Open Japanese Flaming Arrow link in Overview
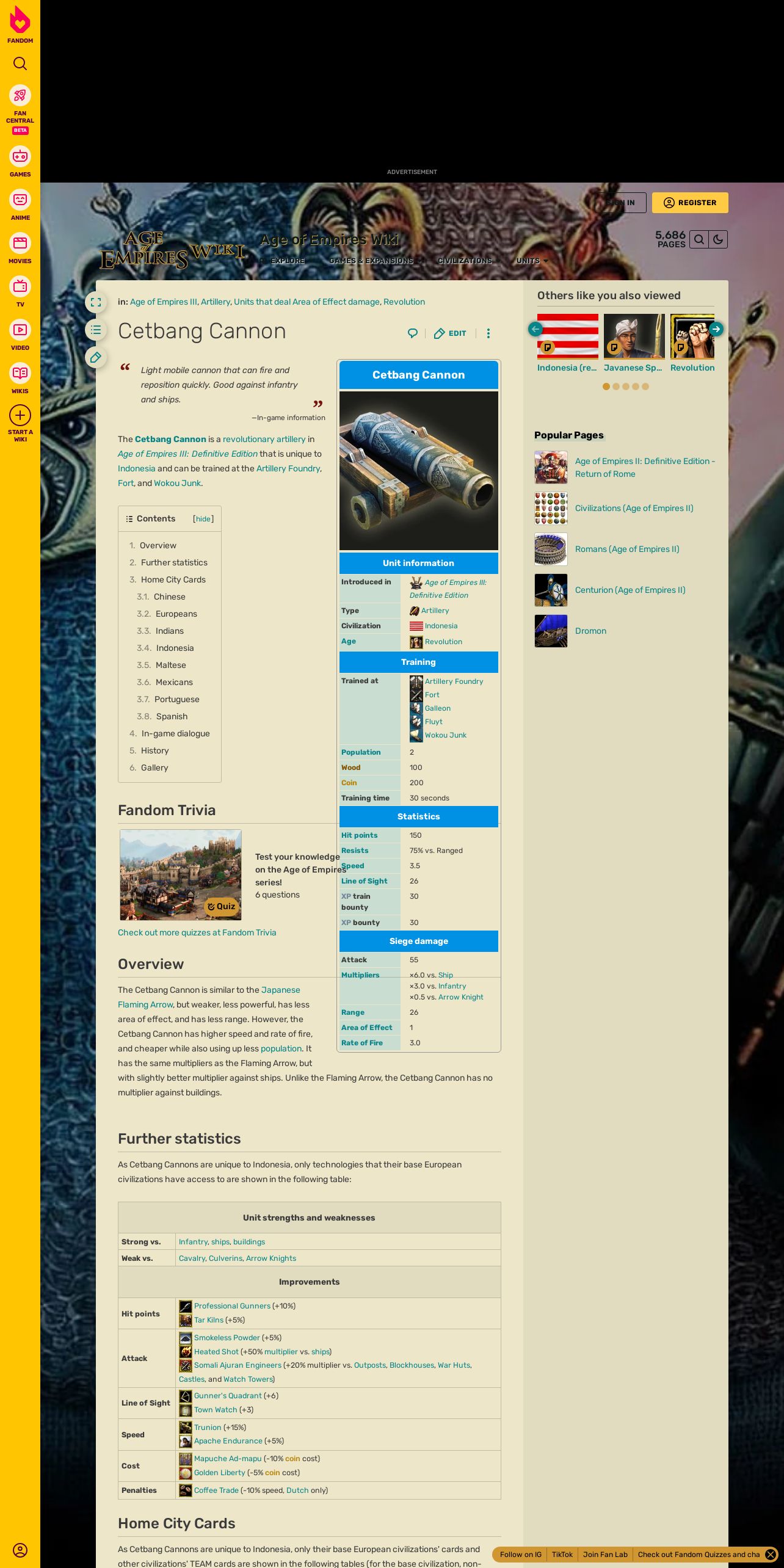The width and height of the screenshot is (784, 1568). click(x=209, y=997)
